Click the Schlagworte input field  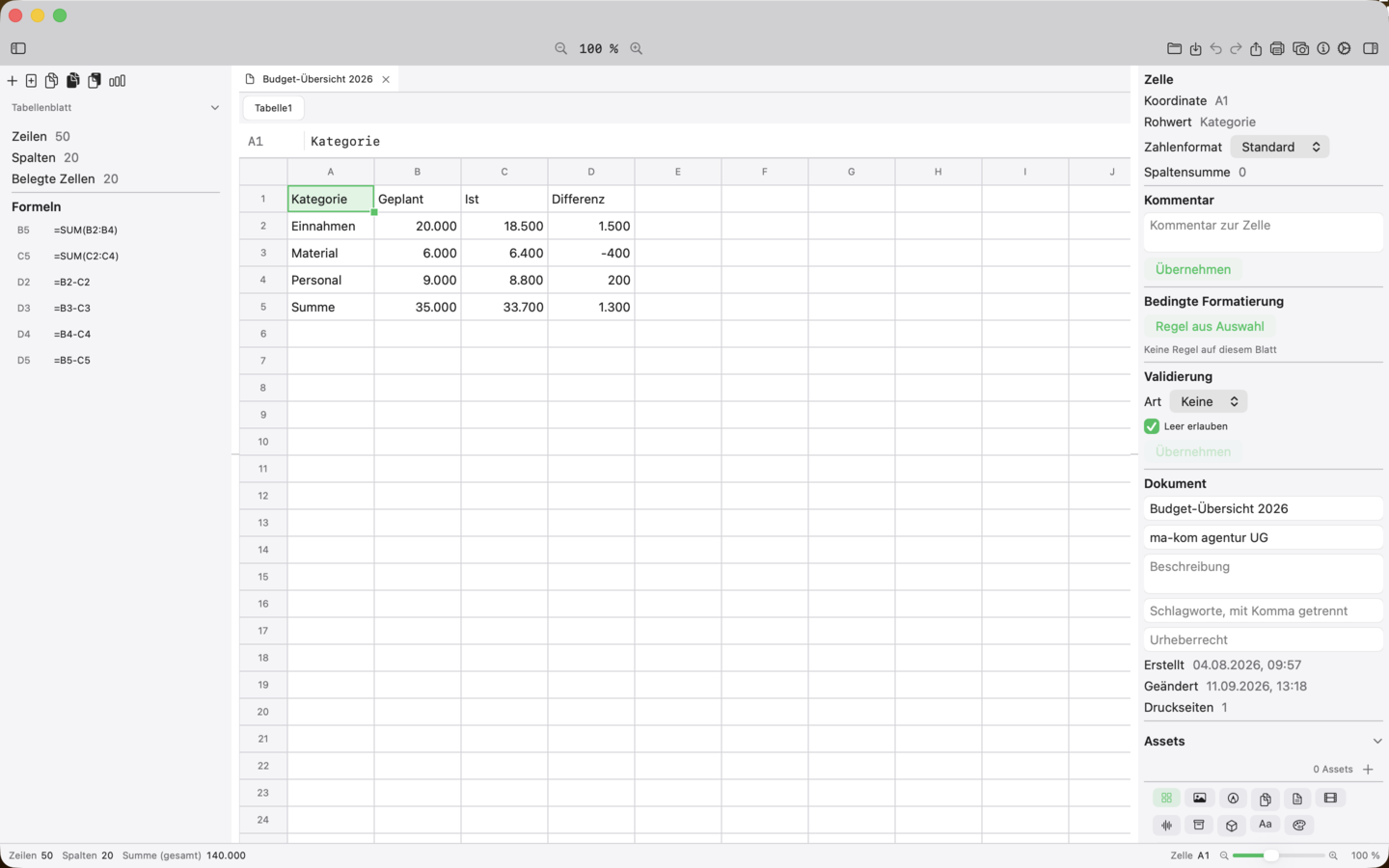point(1264,610)
